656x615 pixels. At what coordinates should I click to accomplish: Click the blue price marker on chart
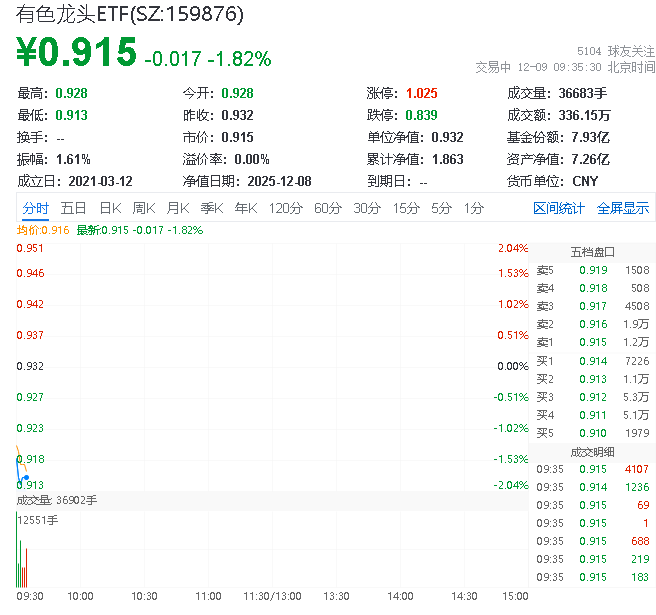tap(25, 477)
